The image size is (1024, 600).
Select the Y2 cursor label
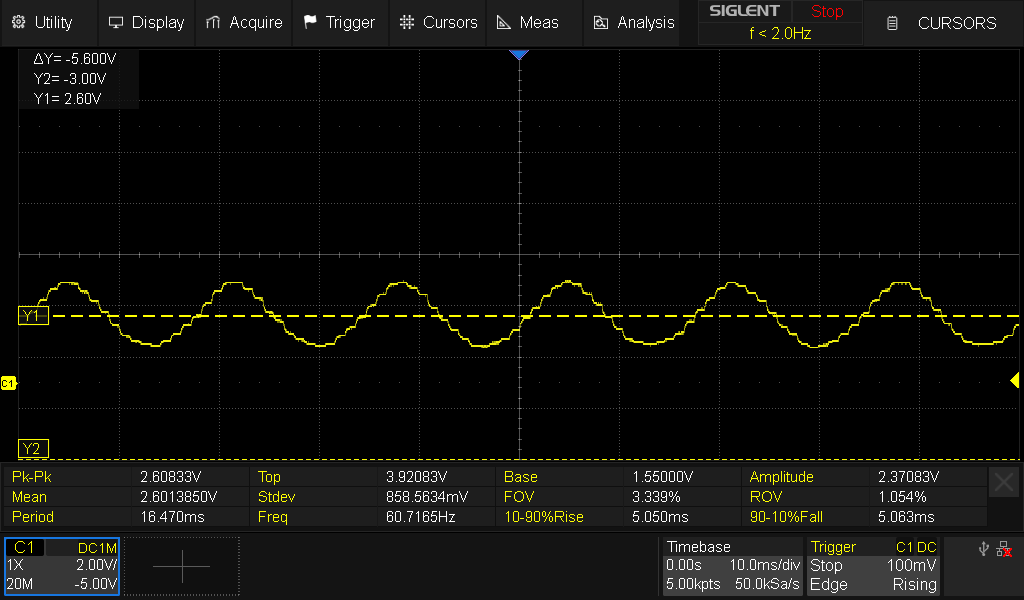(x=33, y=449)
